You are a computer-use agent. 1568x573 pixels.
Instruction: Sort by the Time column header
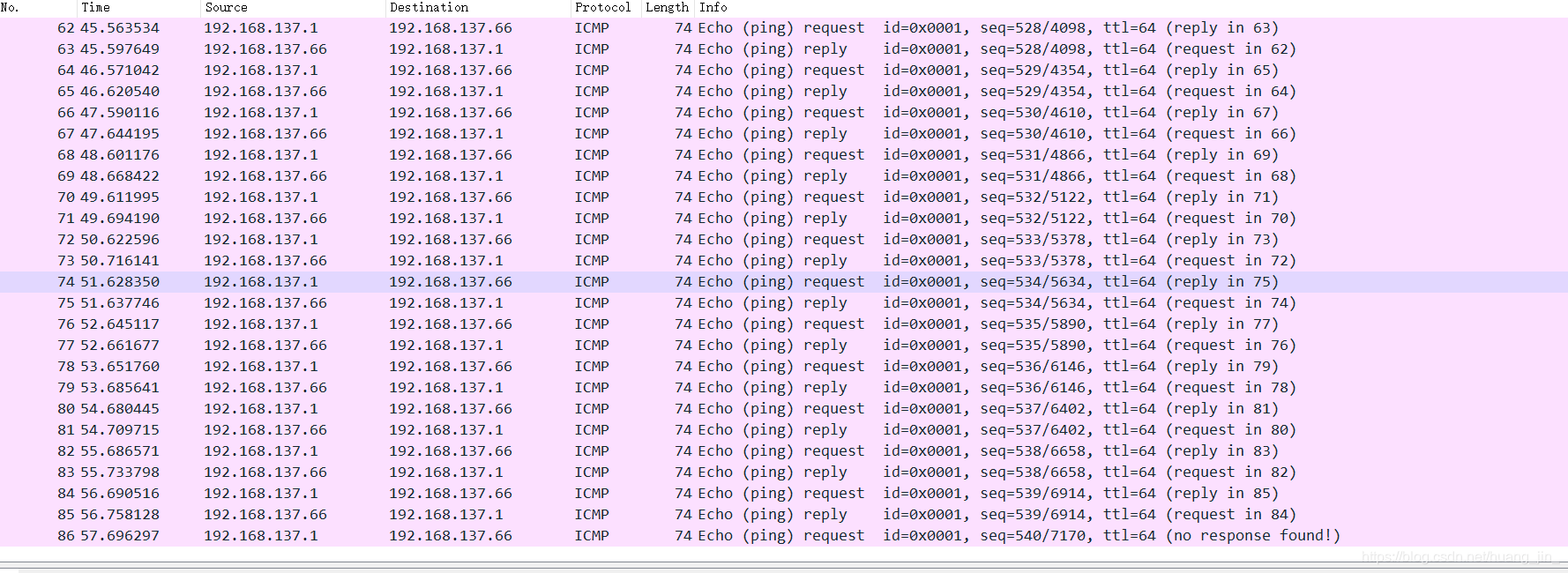pyautogui.click(x=138, y=8)
